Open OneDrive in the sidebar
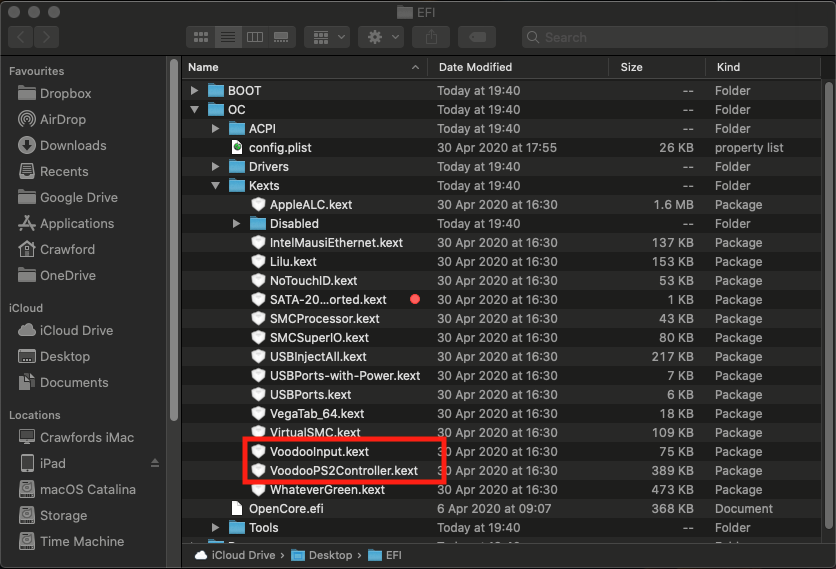The height and width of the screenshot is (569, 836). [57, 276]
